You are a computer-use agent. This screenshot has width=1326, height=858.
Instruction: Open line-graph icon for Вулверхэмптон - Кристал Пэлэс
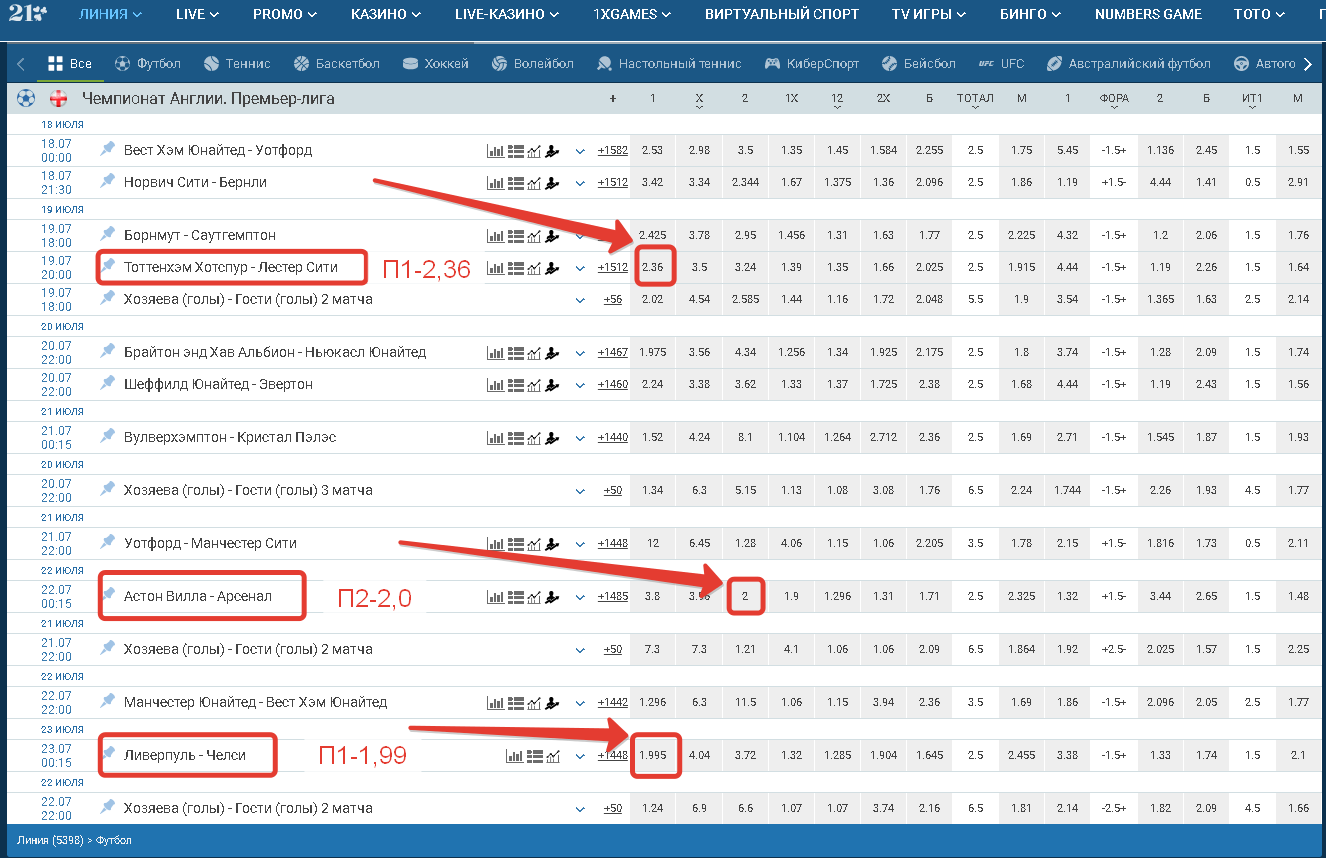[x=534, y=438]
